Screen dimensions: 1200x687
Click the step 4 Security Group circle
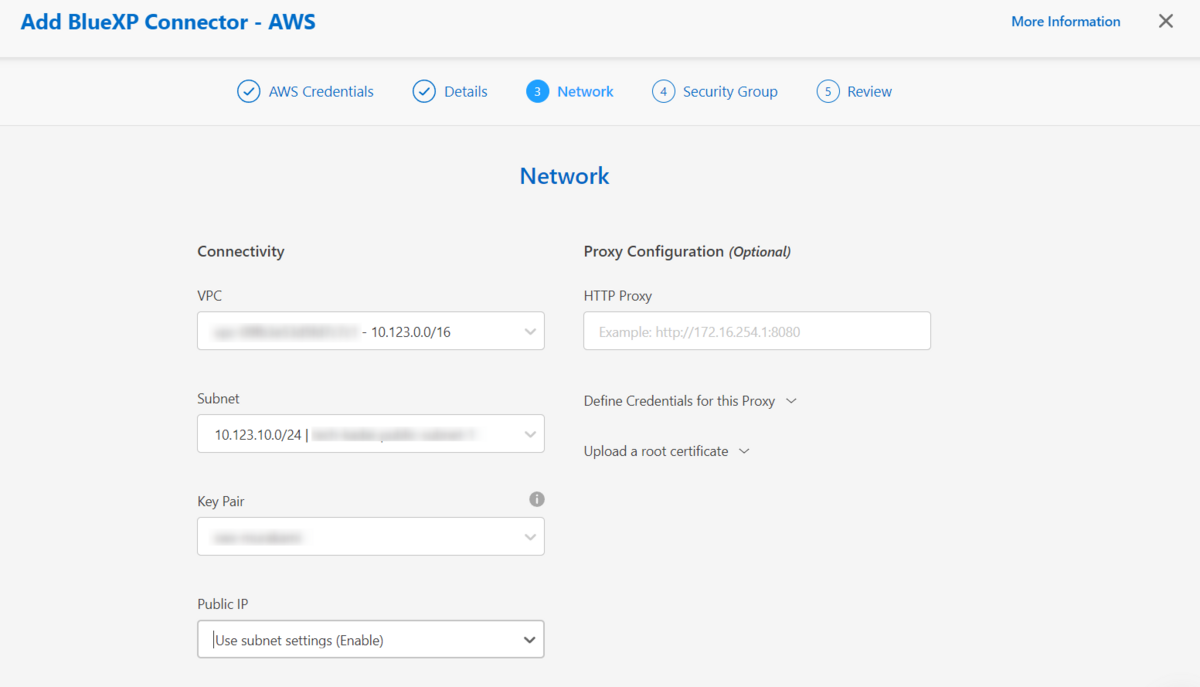663,91
